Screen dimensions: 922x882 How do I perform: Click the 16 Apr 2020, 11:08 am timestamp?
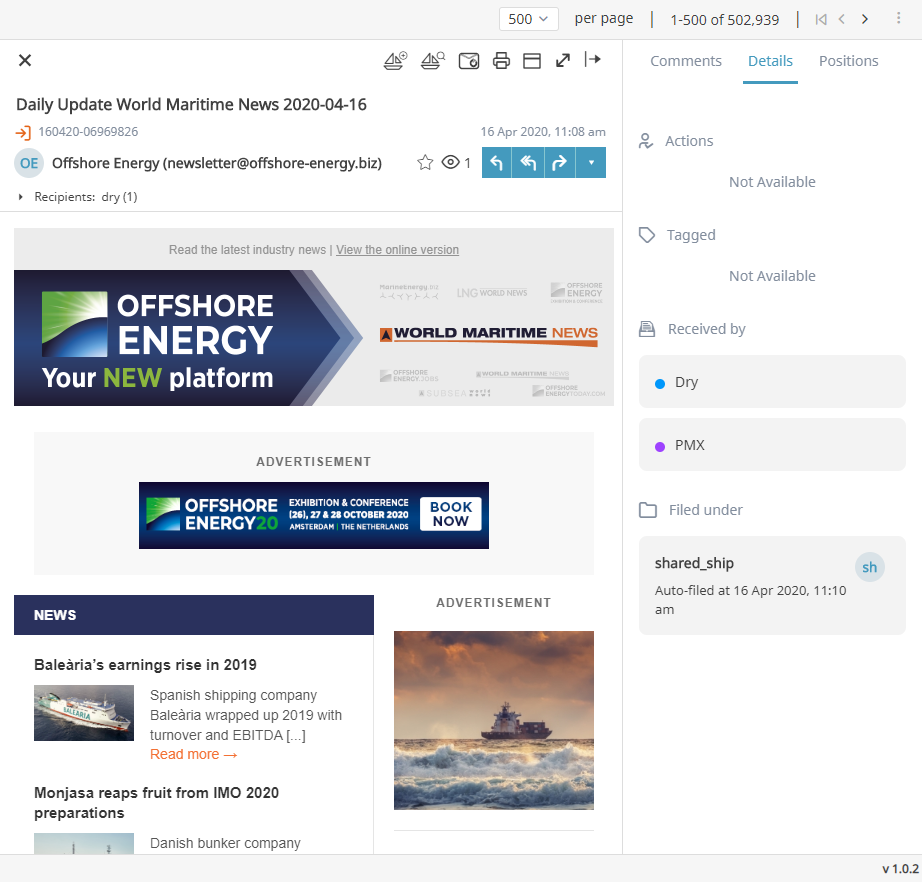coord(543,132)
